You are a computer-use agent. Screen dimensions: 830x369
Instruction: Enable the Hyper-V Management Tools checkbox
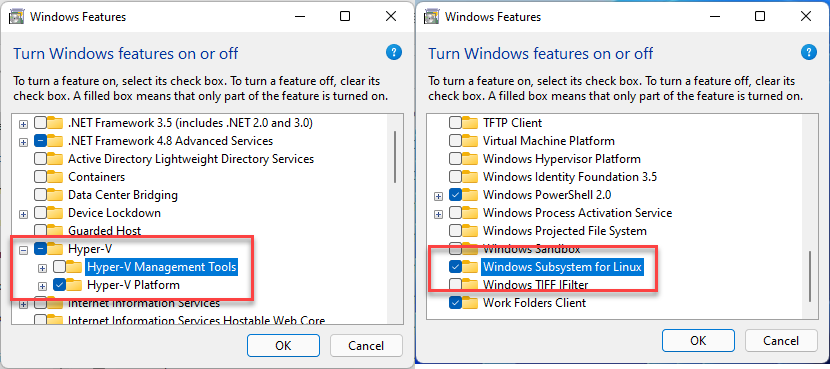(59, 266)
